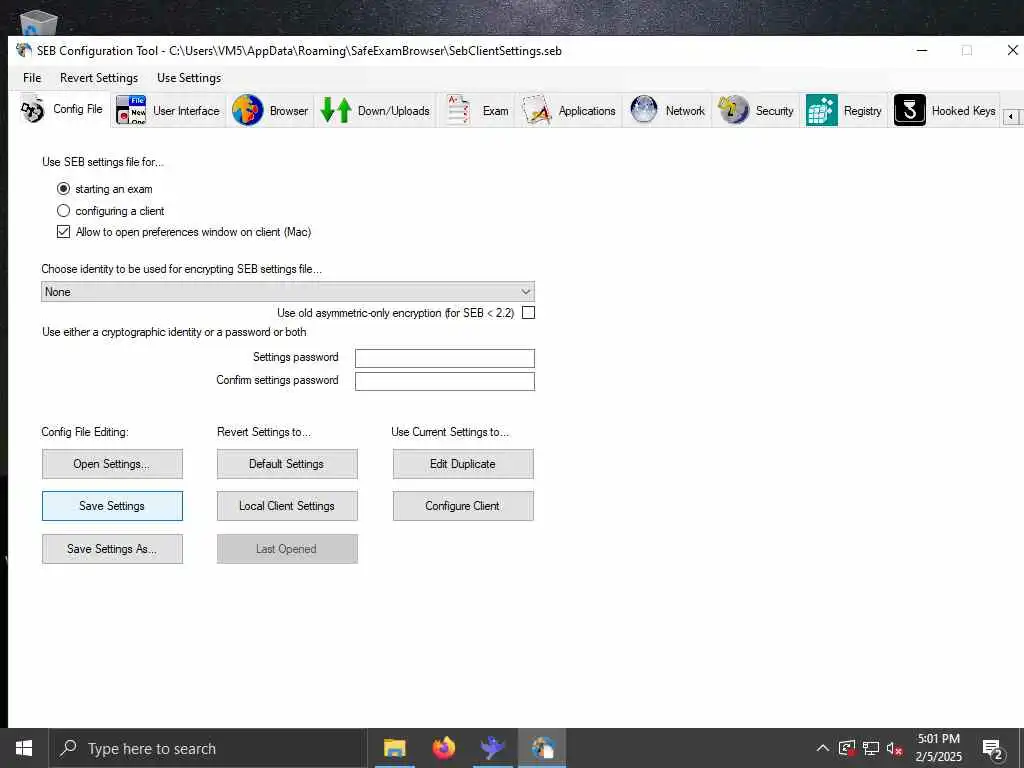The image size is (1024, 768).
Task: Open Recycle Bin on desktop
Action: pyautogui.click(x=39, y=24)
